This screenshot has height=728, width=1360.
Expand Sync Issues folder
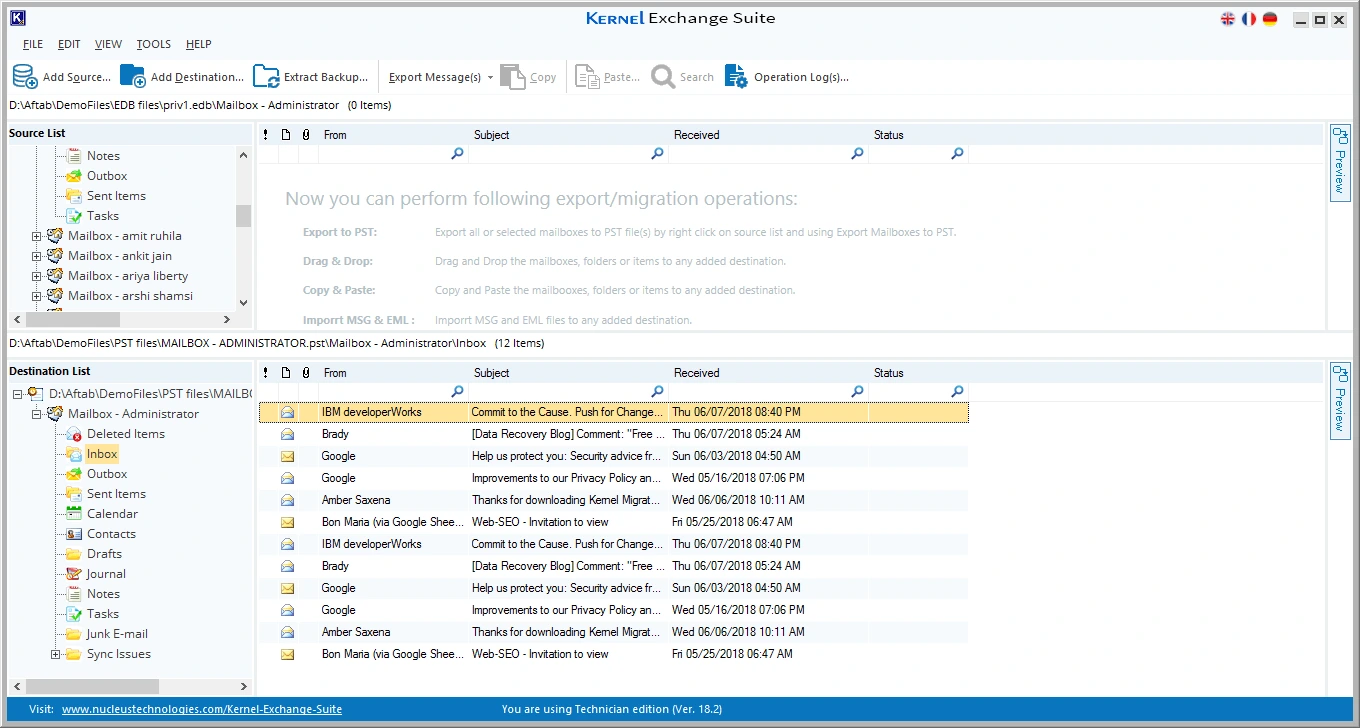(x=55, y=654)
